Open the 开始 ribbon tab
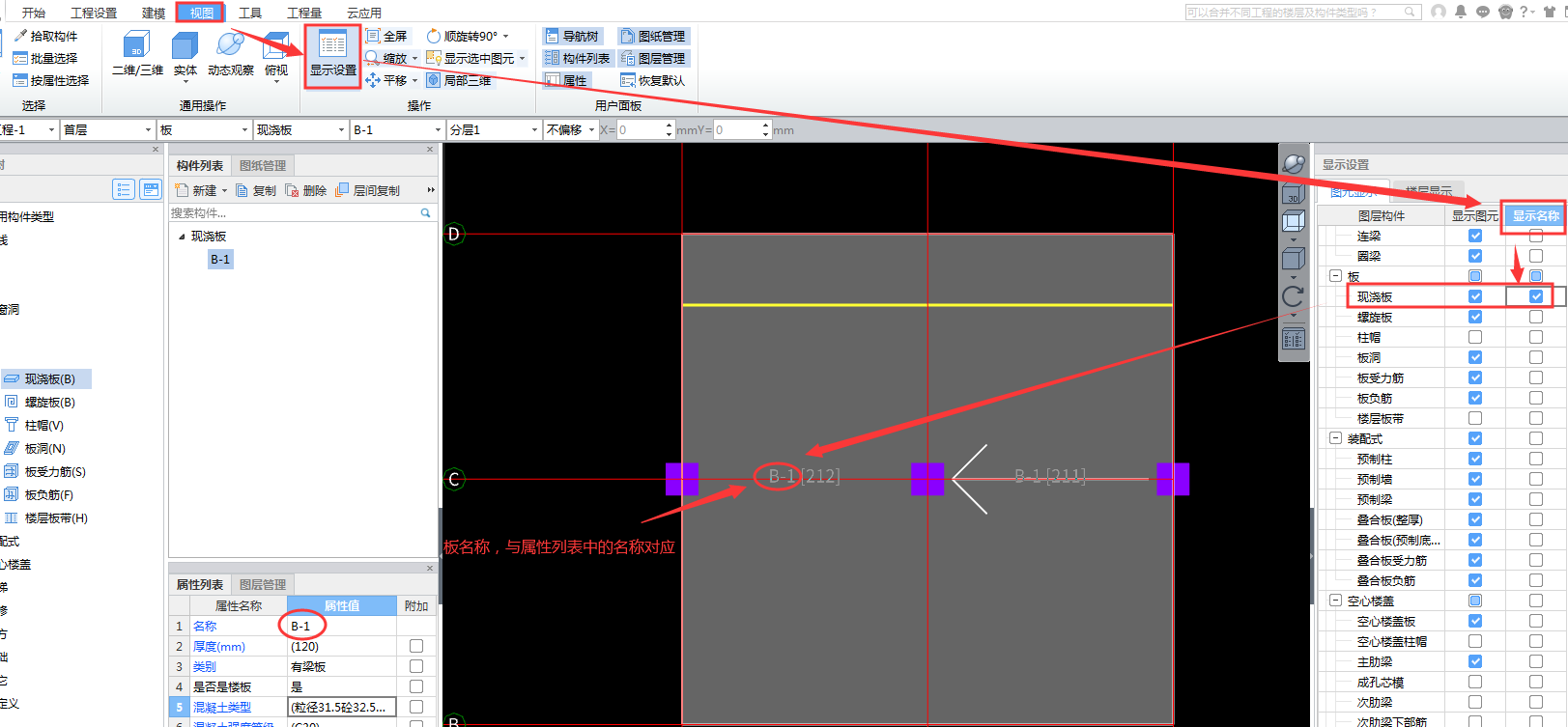This screenshot has width=1568, height=727. [x=34, y=13]
